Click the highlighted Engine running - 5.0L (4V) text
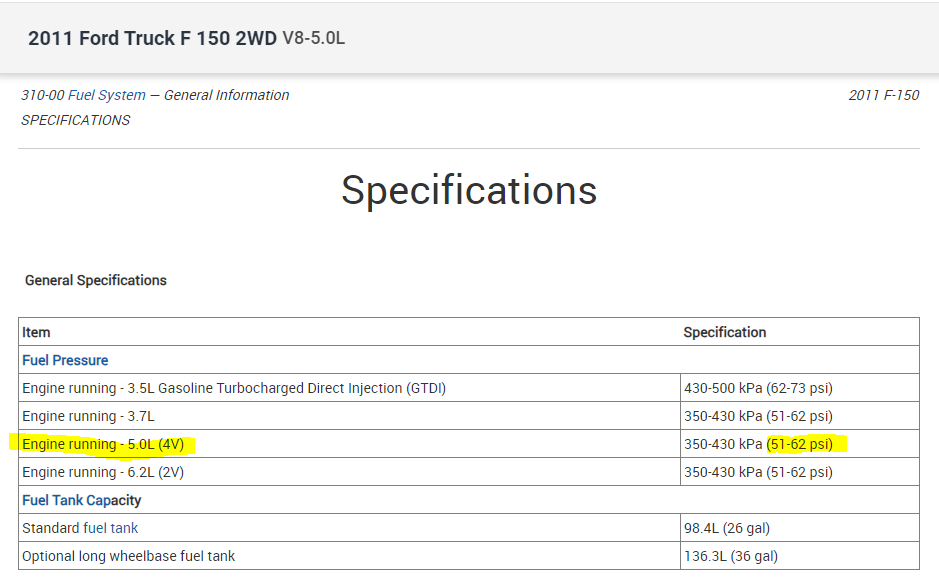939x583 pixels. pyautogui.click(x=103, y=444)
